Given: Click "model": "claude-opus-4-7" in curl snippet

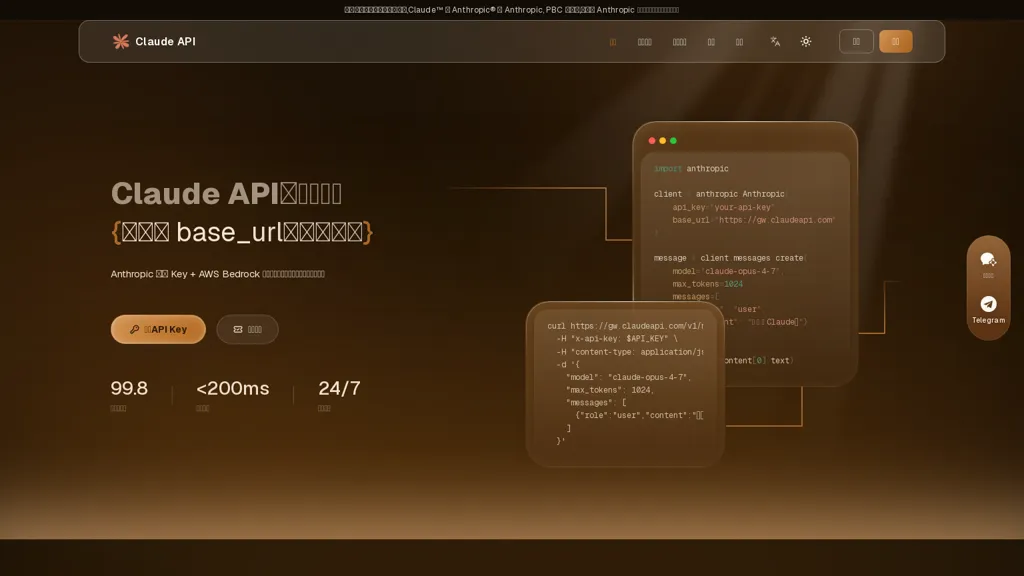Looking at the screenshot, I should [628, 377].
